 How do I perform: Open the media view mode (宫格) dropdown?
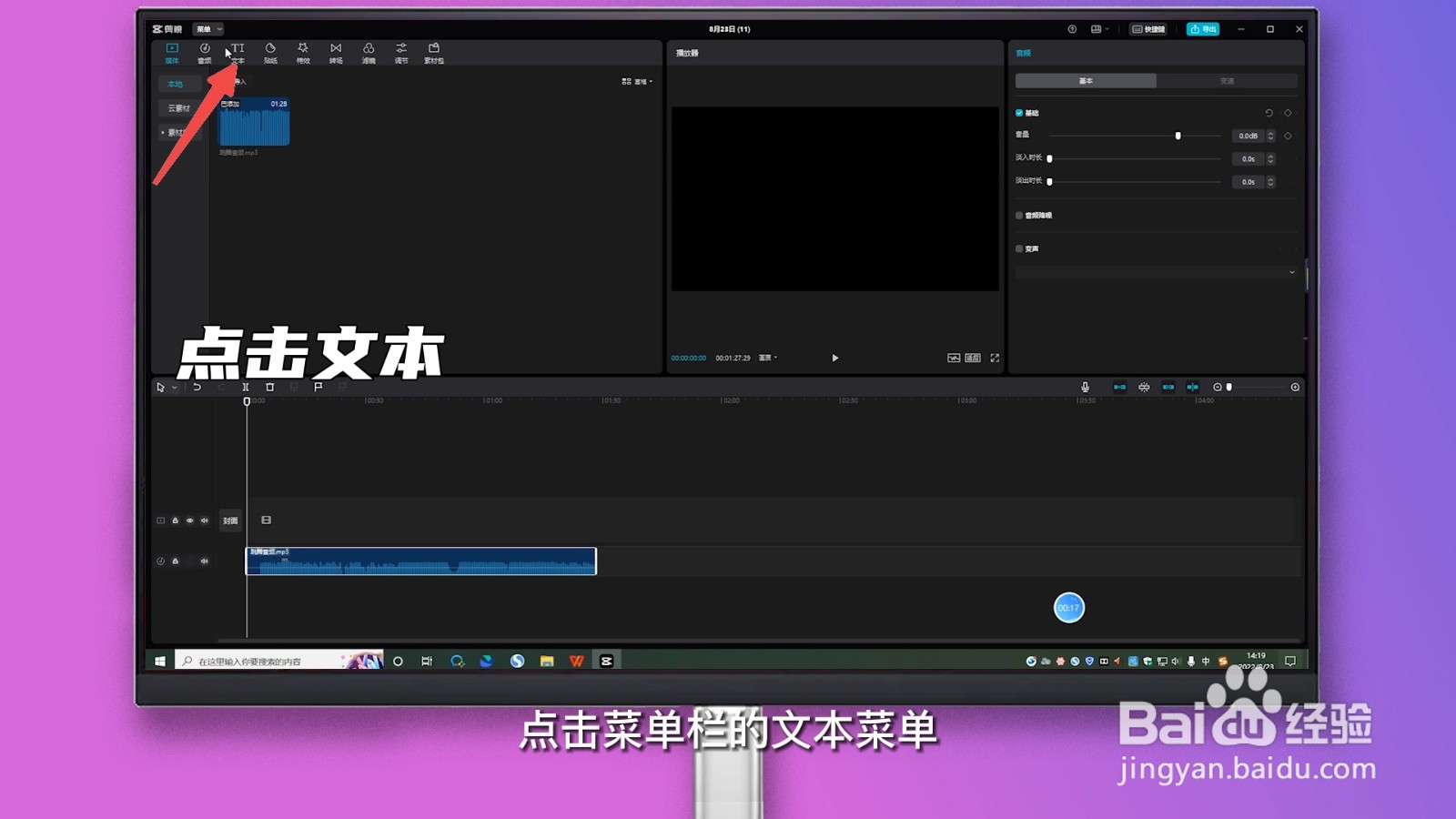637,81
